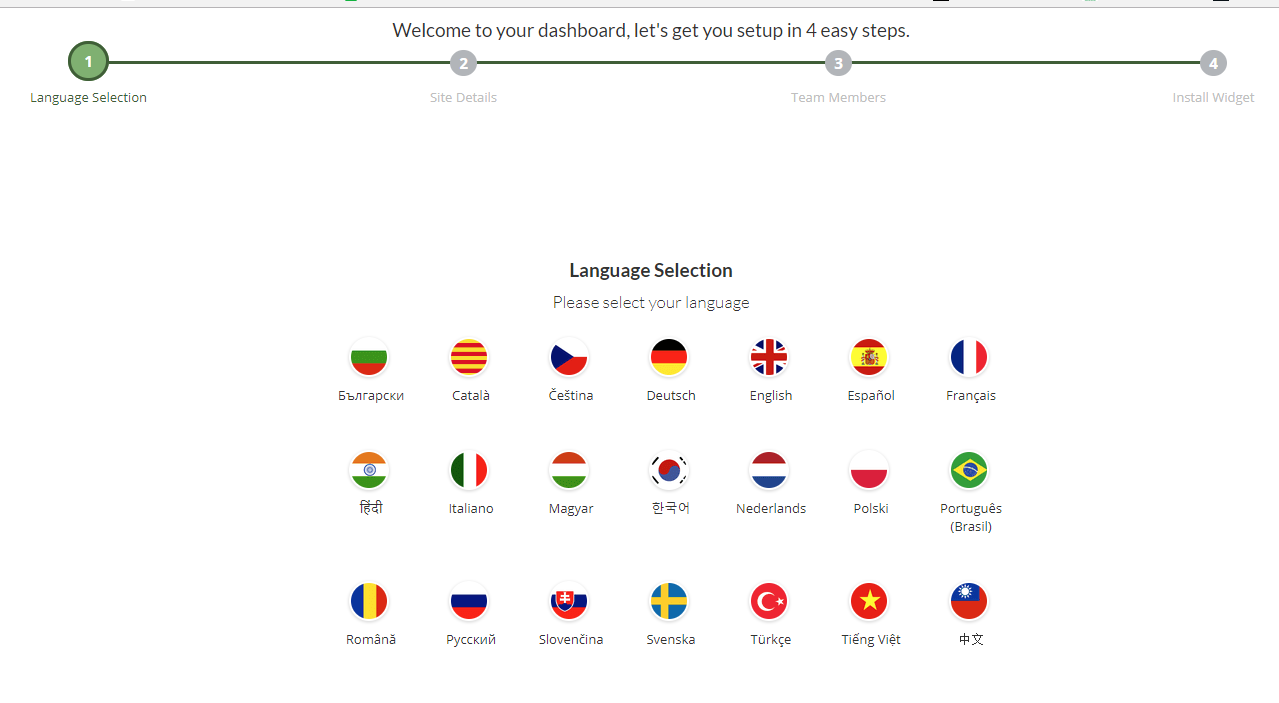The height and width of the screenshot is (703, 1279).
Task: Select the Bulgarian flag icon
Action: click(x=369, y=357)
